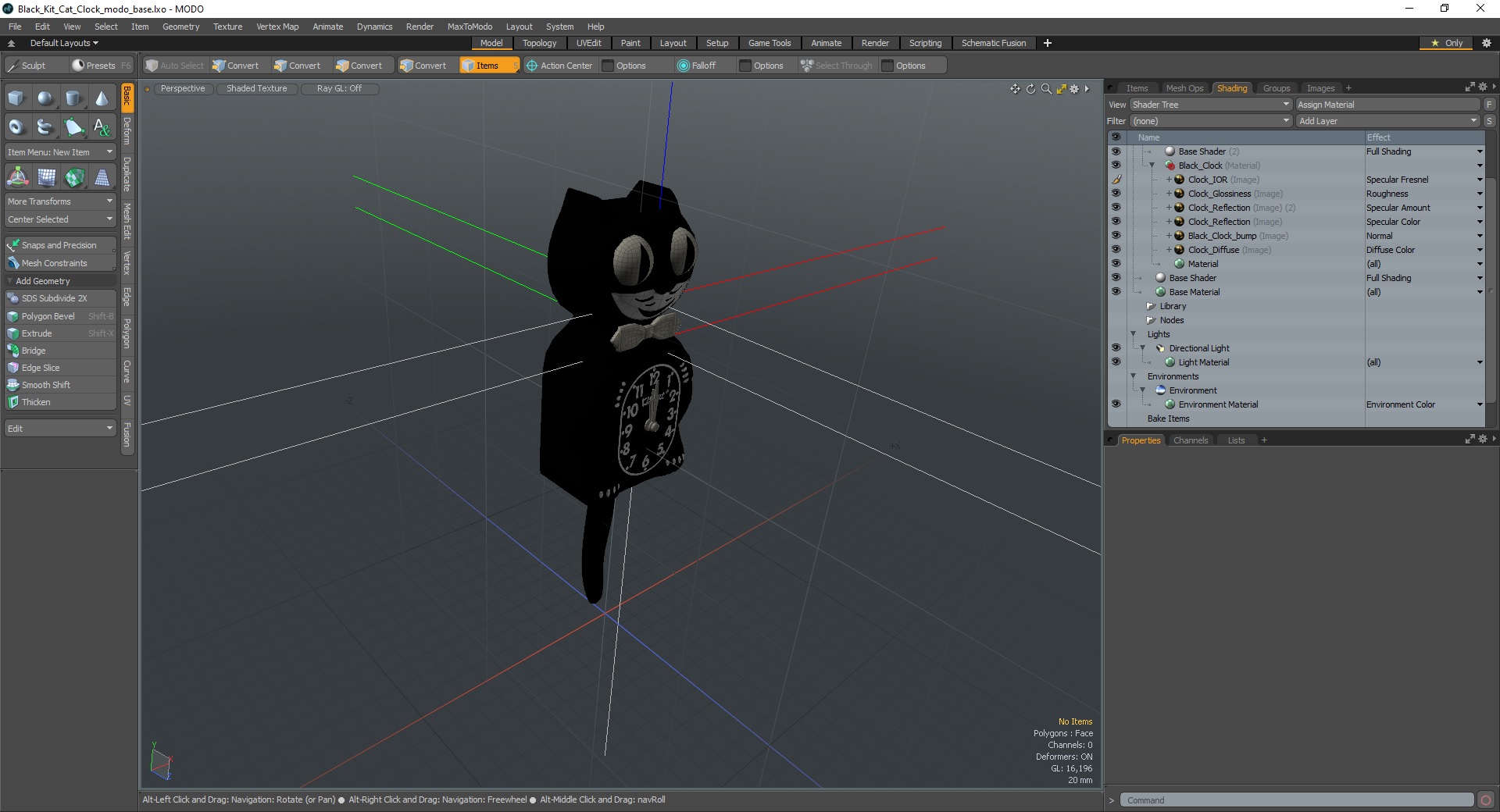Screen dimensions: 1500x812
Task: Collapse the Lights section
Action: (1134, 334)
